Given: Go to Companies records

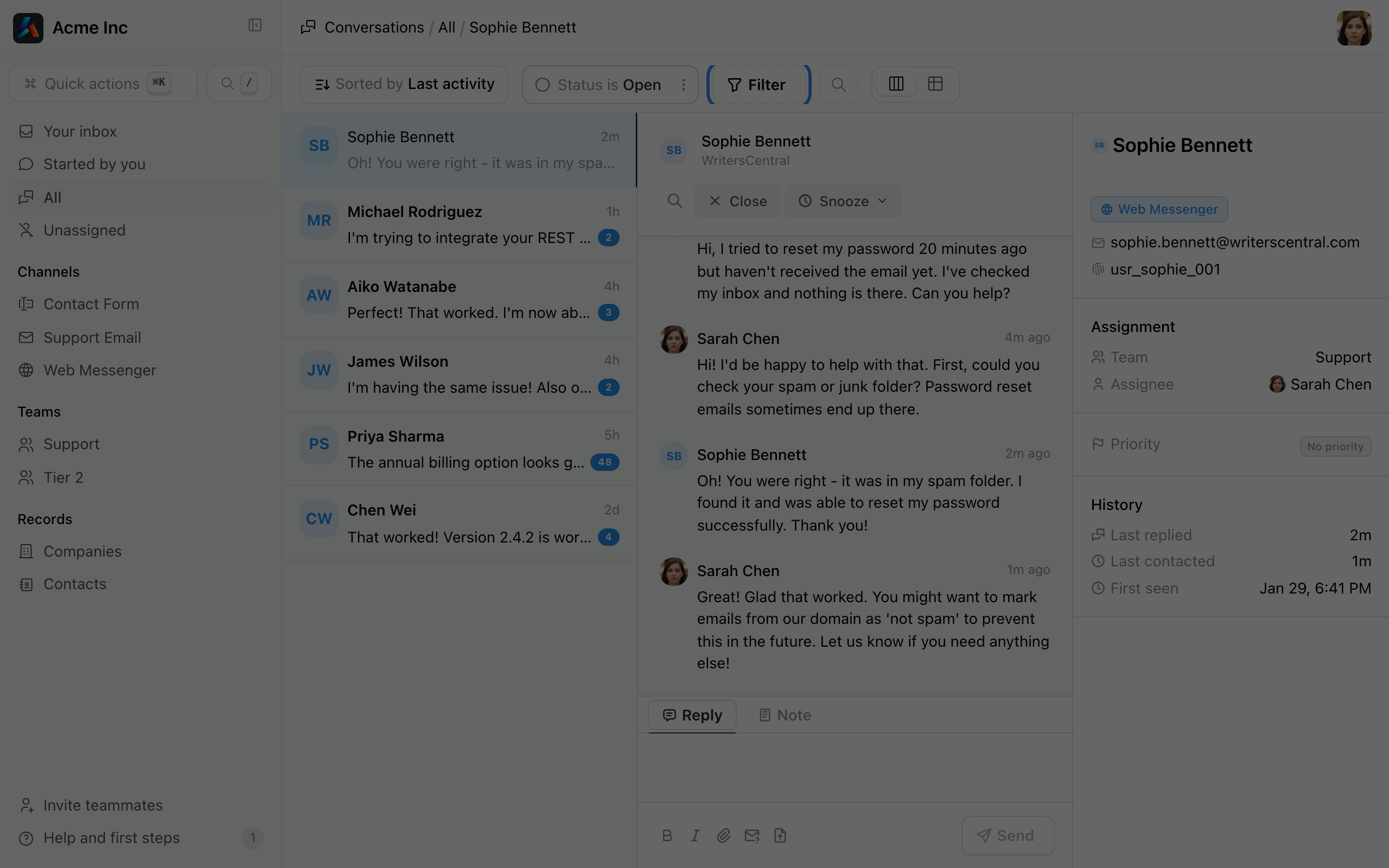Looking at the screenshot, I should tap(141, 551).
